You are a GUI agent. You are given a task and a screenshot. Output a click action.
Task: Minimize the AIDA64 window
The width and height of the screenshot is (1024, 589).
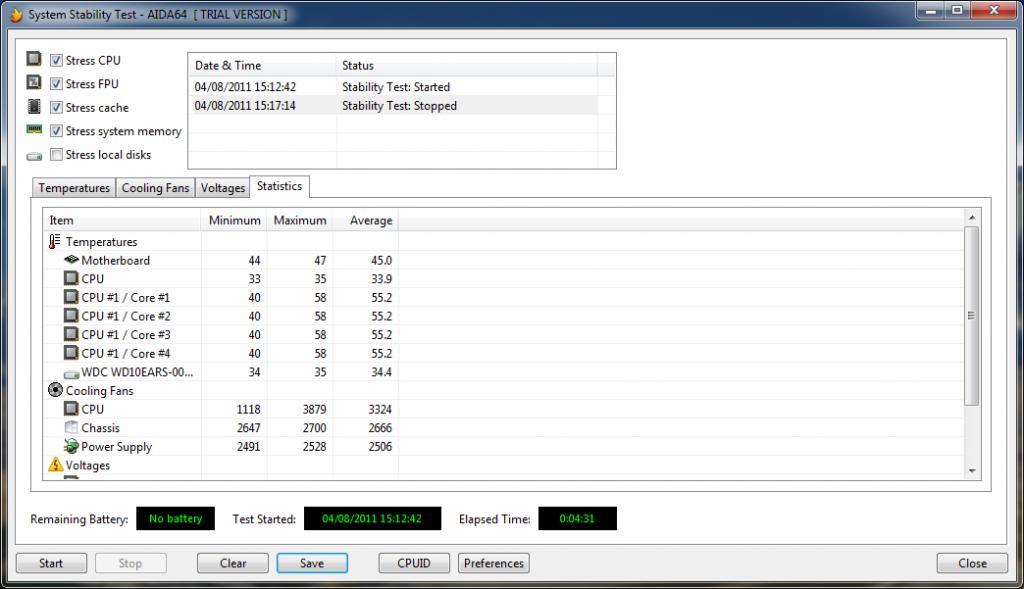tap(931, 10)
